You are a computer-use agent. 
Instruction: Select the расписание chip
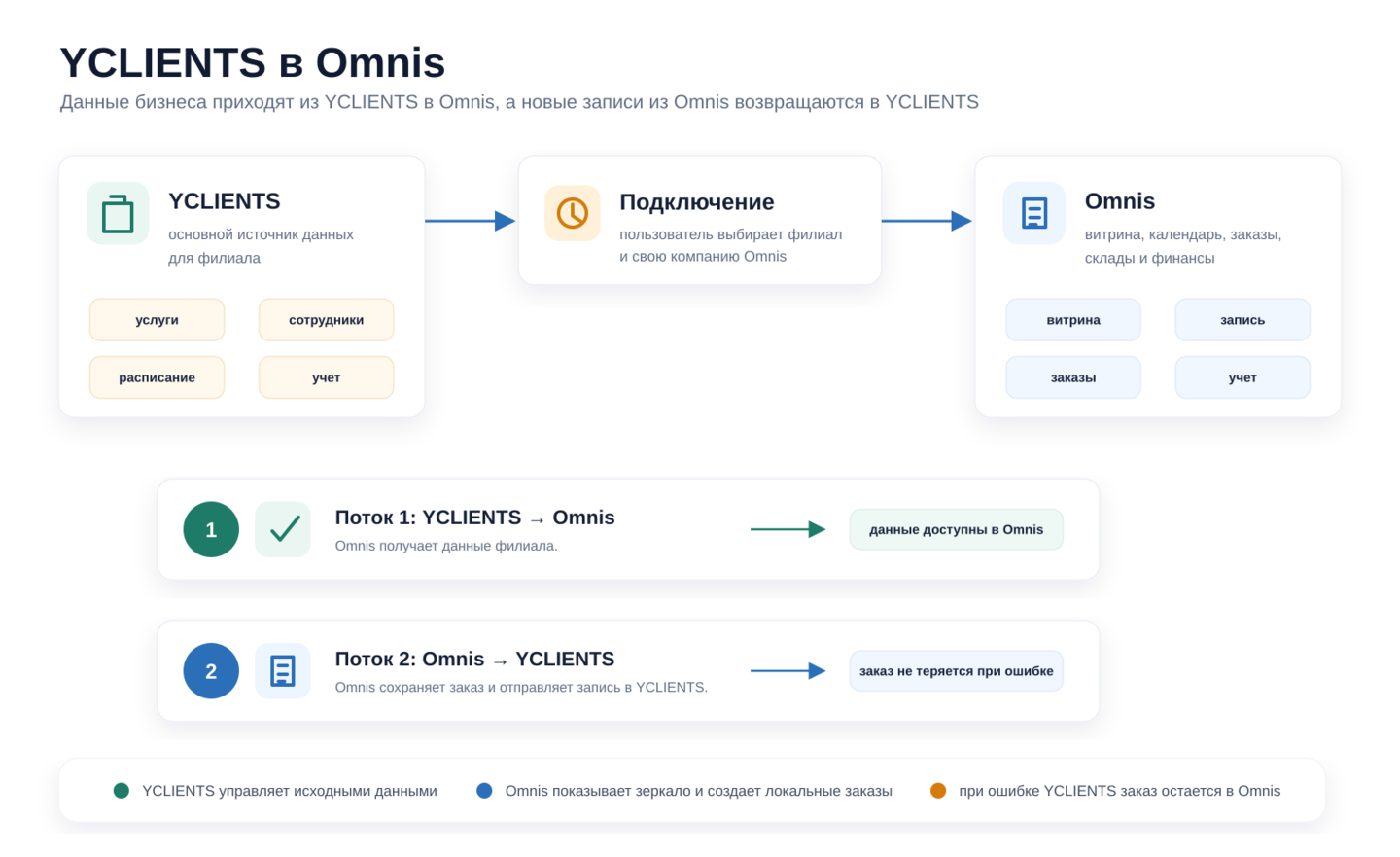click(x=157, y=377)
